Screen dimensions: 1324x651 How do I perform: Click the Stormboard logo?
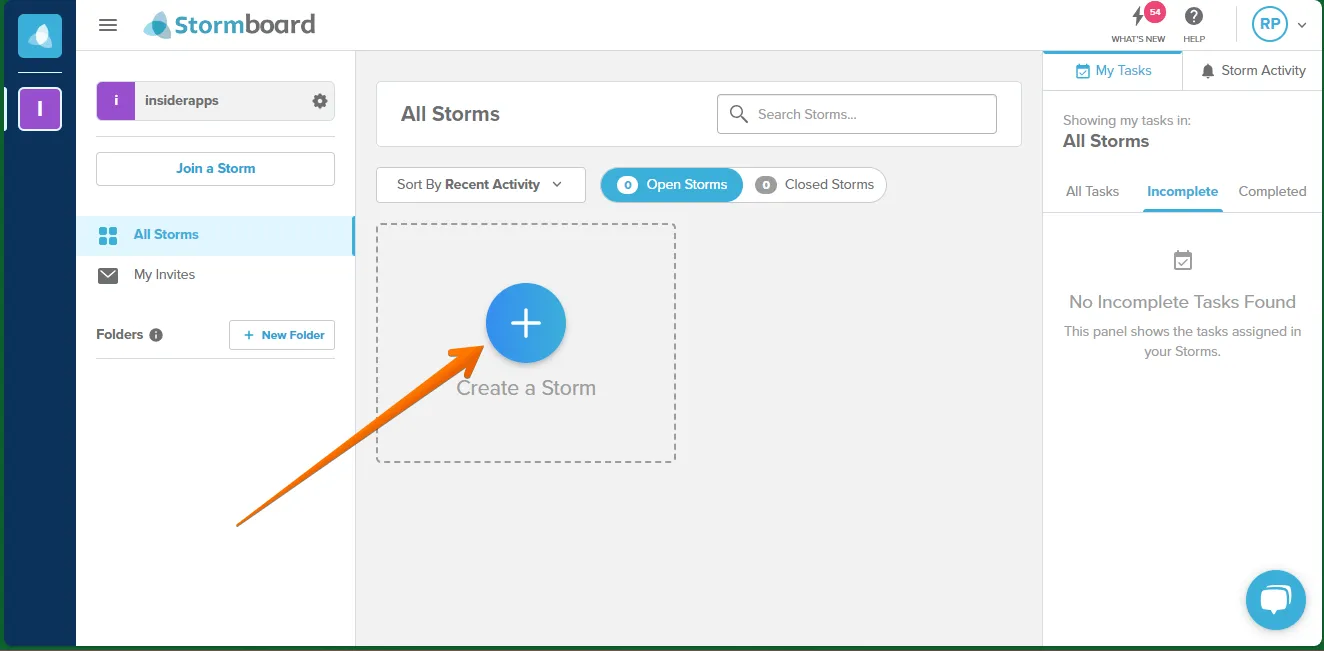tap(229, 24)
